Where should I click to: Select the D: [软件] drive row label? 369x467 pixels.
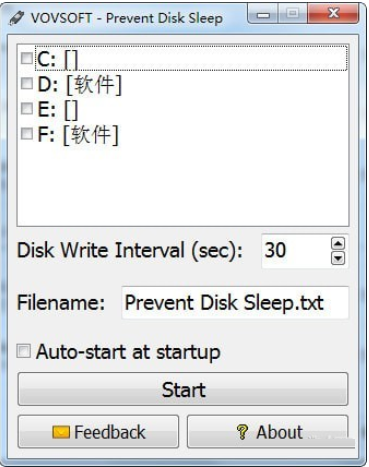pos(79,84)
